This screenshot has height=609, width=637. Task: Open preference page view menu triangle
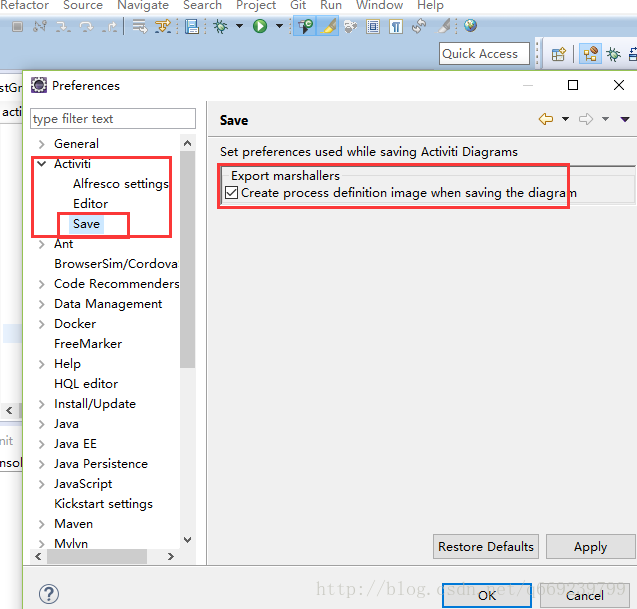(625, 119)
